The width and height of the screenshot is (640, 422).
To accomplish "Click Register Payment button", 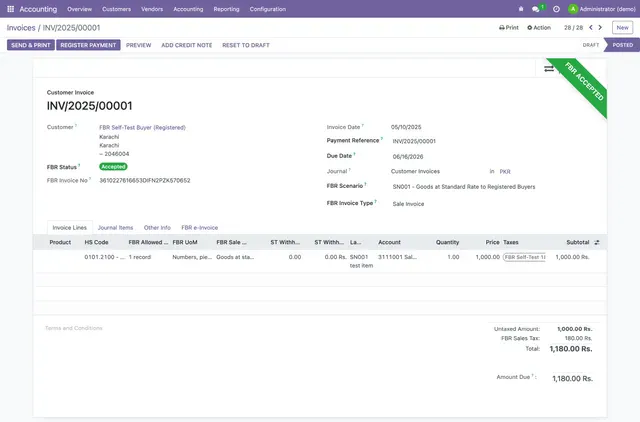I will 88,45.
